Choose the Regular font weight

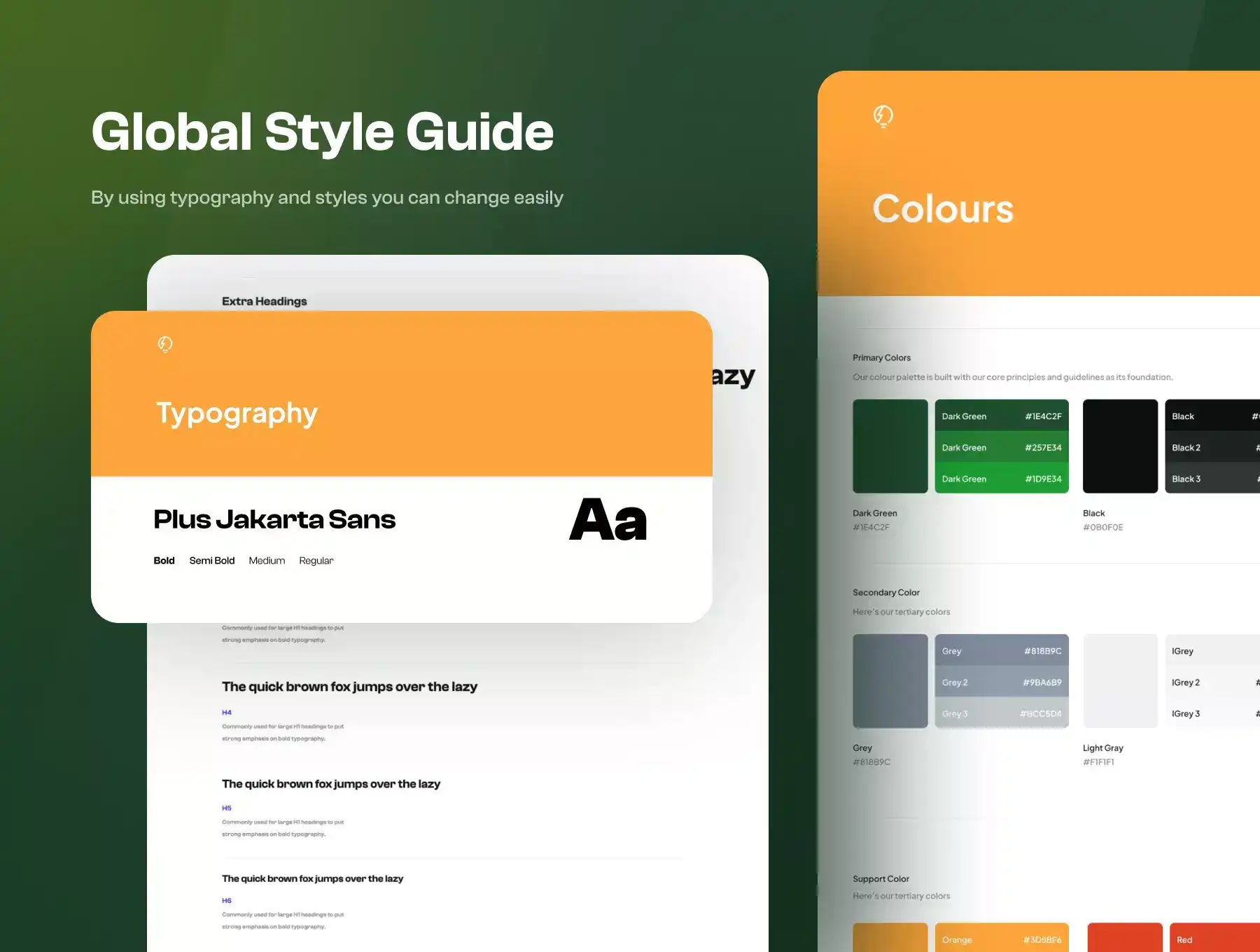[x=316, y=561]
